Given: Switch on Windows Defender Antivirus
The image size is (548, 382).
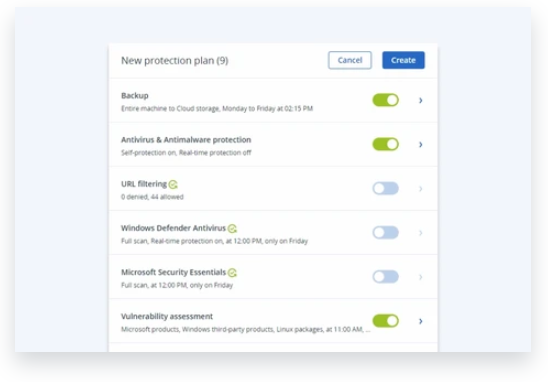Looking at the screenshot, I should [385, 232].
